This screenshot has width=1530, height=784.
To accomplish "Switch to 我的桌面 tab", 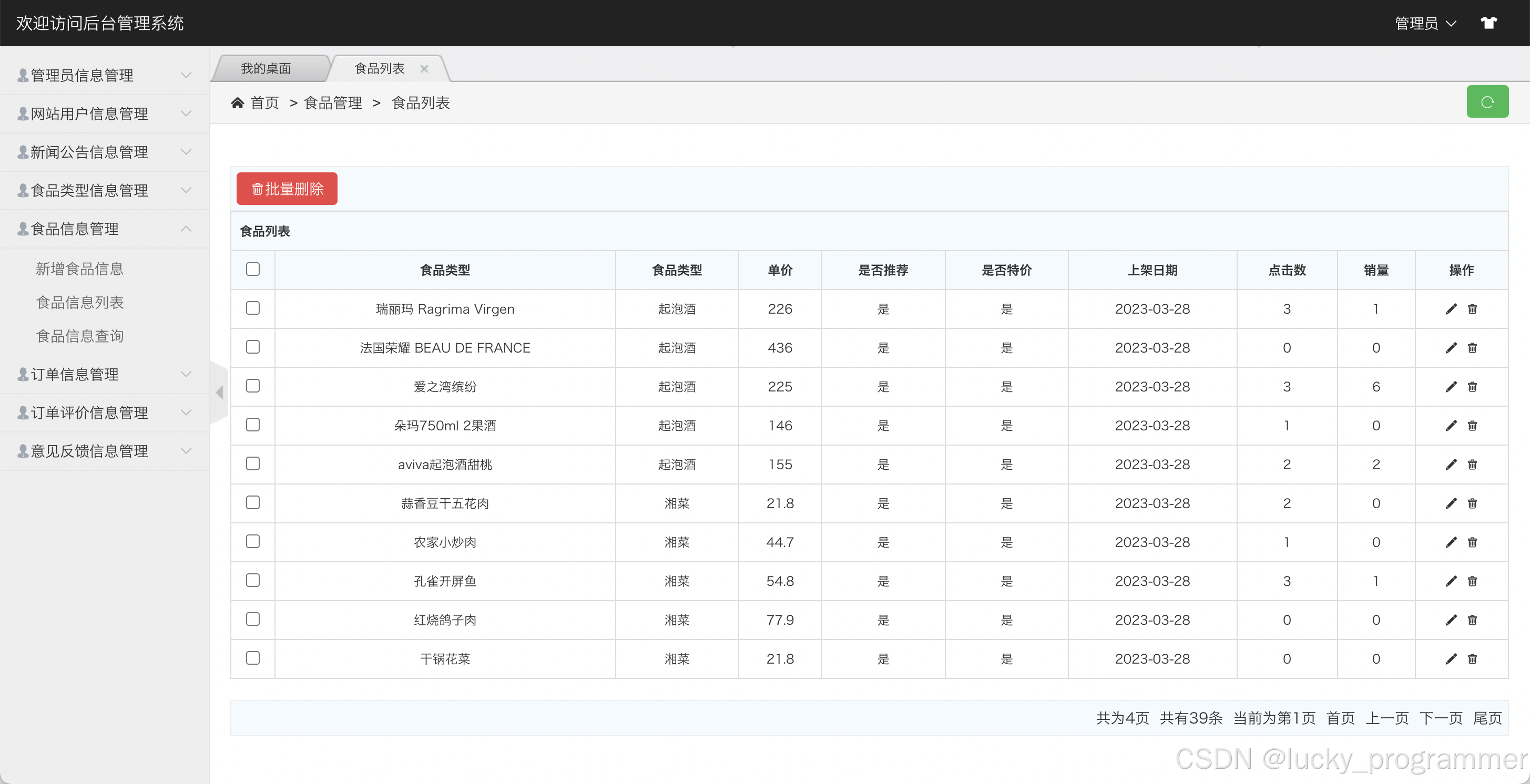I will pyautogui.click(x=267, y=68).
